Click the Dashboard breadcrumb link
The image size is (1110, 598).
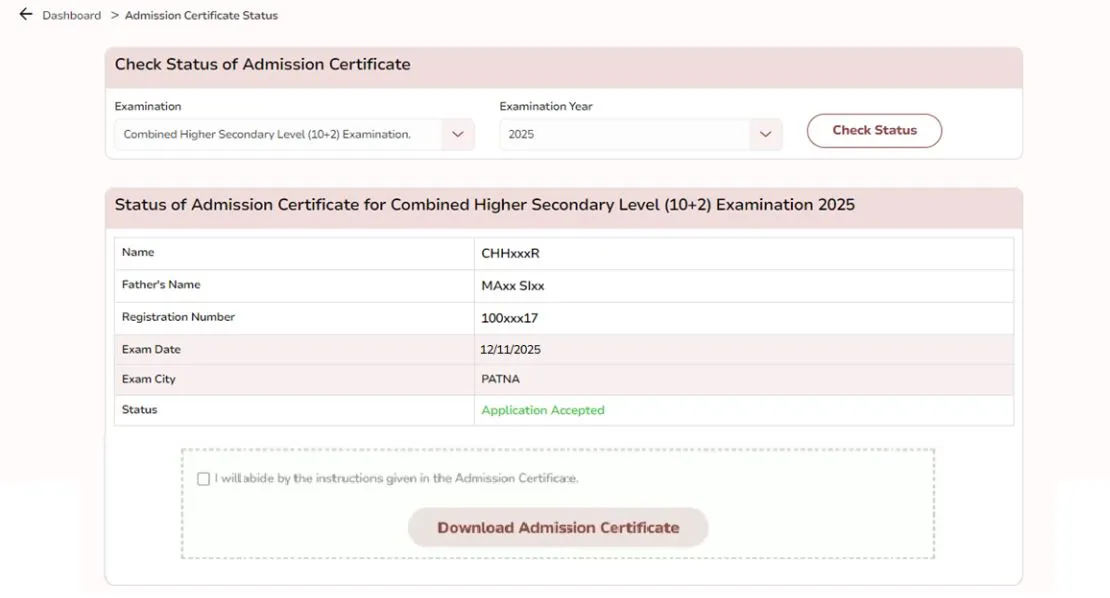click(x=74, y=14)
